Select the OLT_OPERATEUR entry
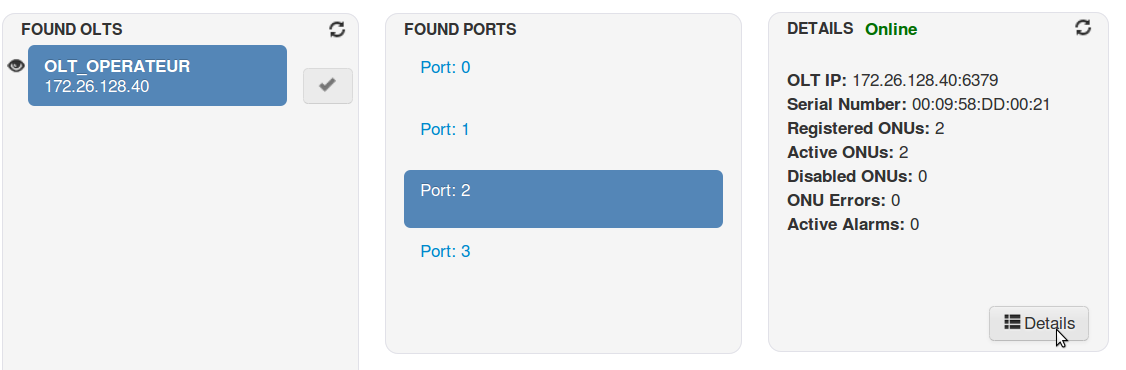The height and width of the screenshot is (370, 1126). tap(157, 75)
